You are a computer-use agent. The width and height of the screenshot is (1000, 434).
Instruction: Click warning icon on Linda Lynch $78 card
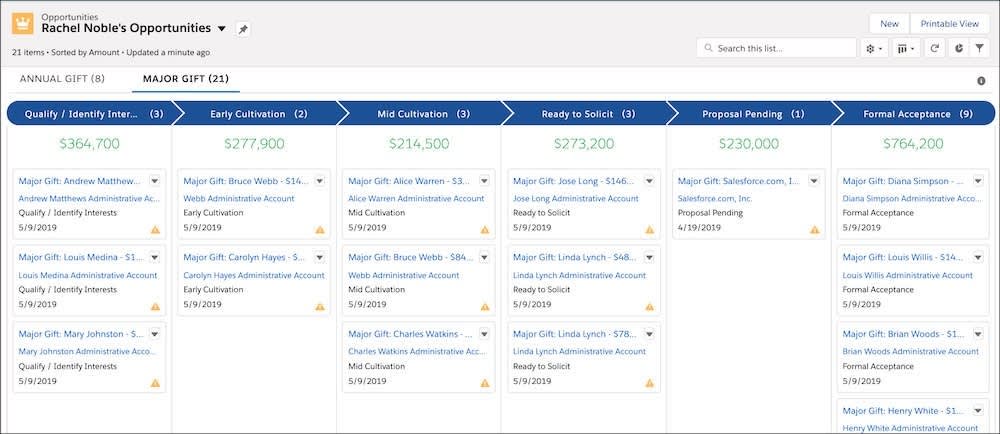tap(649, 383)
